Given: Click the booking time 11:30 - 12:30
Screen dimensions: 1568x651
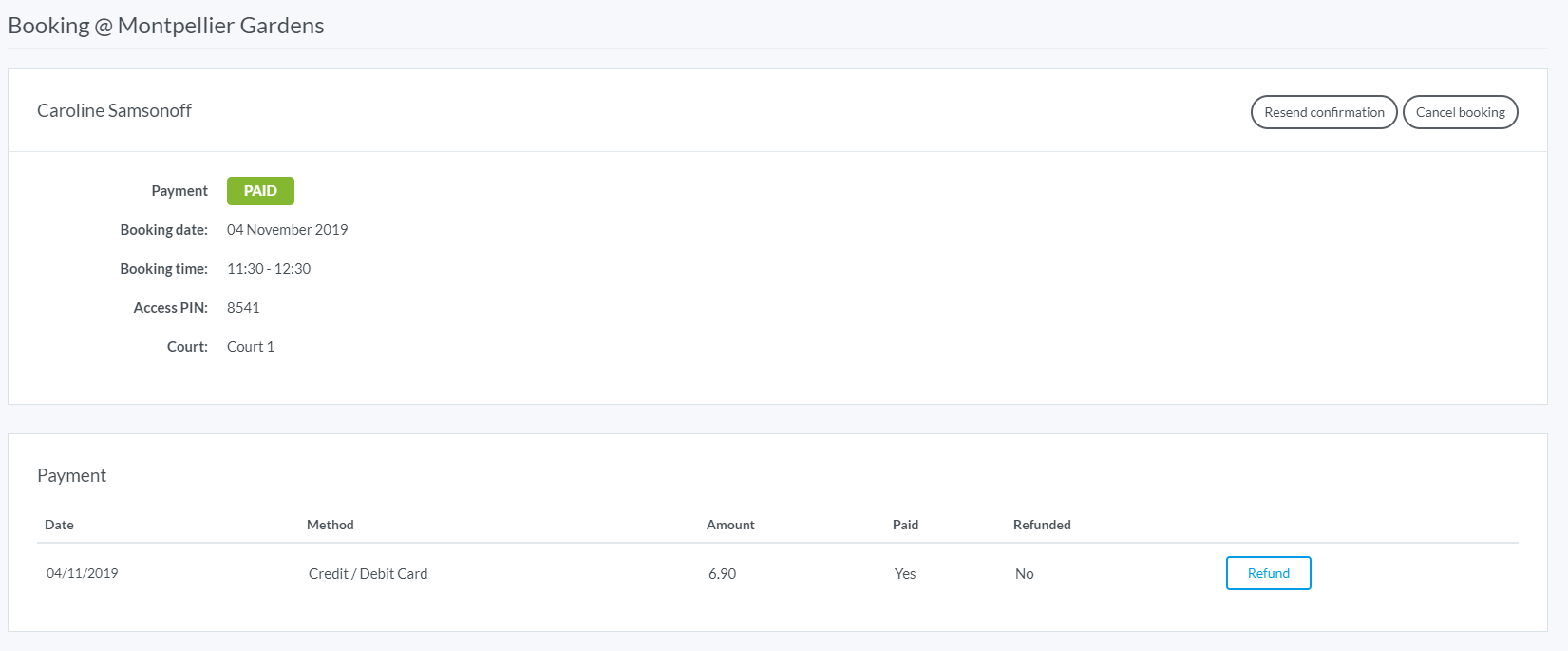Looking at the screenshot, I should point(269,269).
